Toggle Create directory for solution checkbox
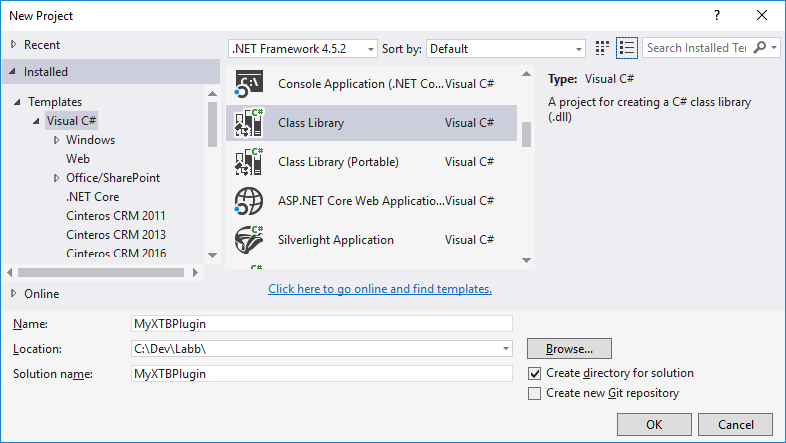Screen dimensions: 786x443 534,373
